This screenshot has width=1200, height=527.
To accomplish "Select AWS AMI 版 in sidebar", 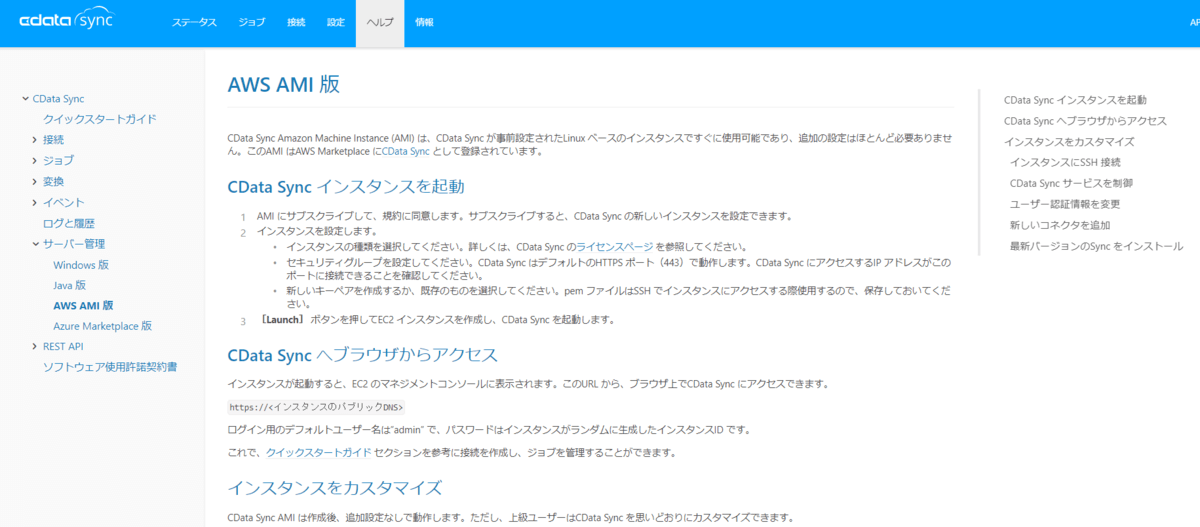I will (x=83, y=305).
